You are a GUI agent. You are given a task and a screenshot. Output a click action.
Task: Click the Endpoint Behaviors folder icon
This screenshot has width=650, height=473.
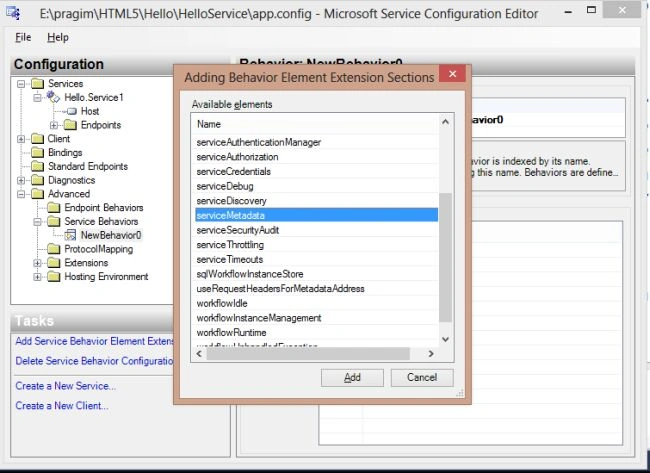53,207
